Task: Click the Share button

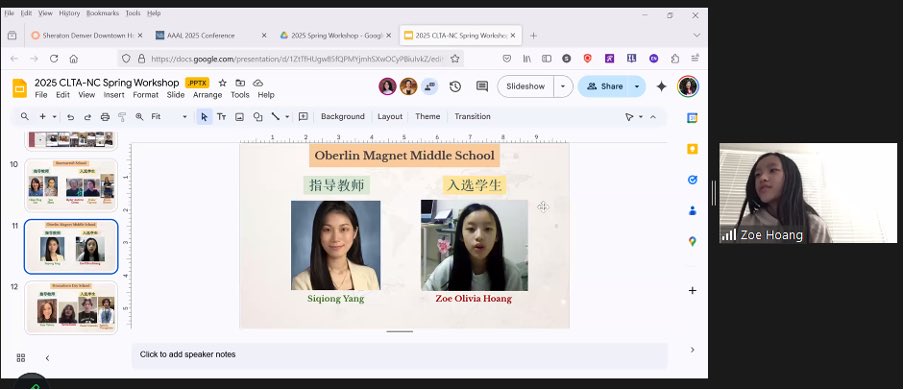Action: click(x=604, y=87)
